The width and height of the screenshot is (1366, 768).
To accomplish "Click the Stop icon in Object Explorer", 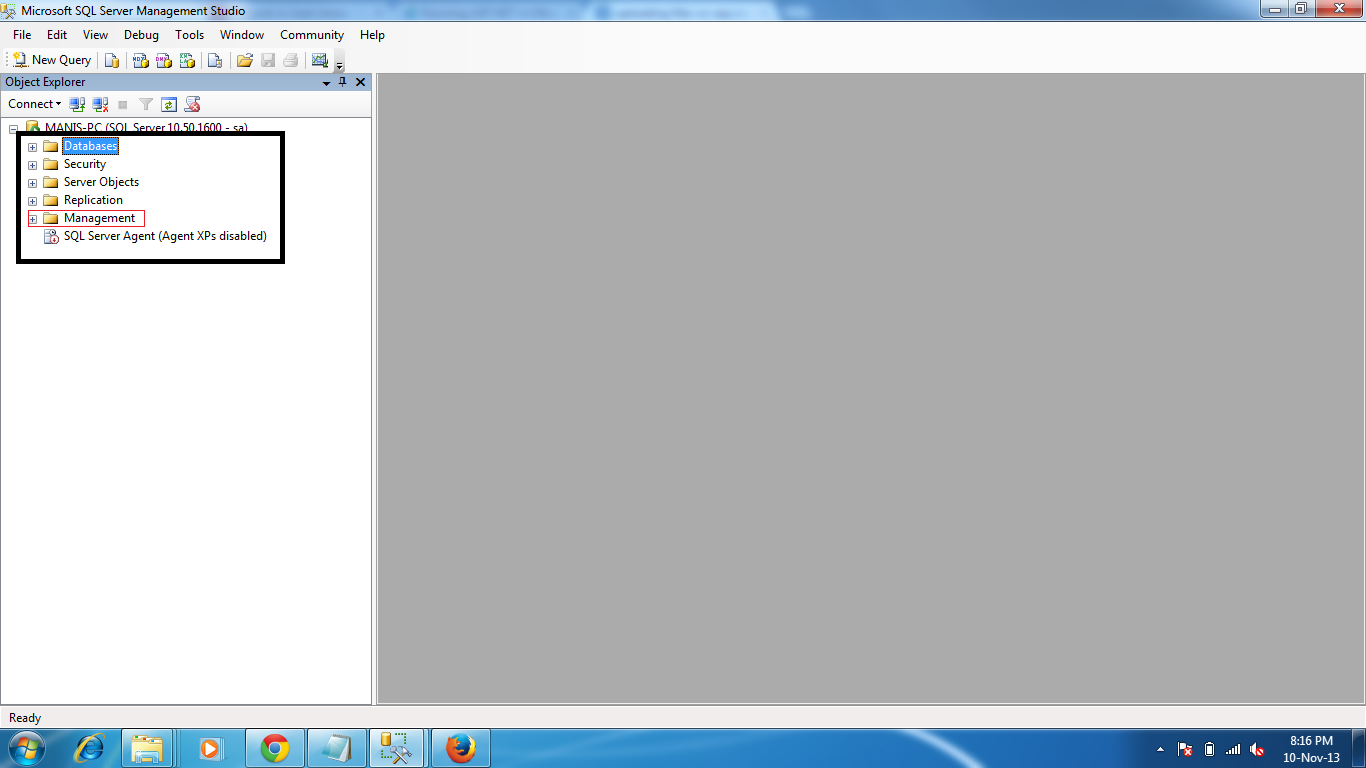I will 123,104.
